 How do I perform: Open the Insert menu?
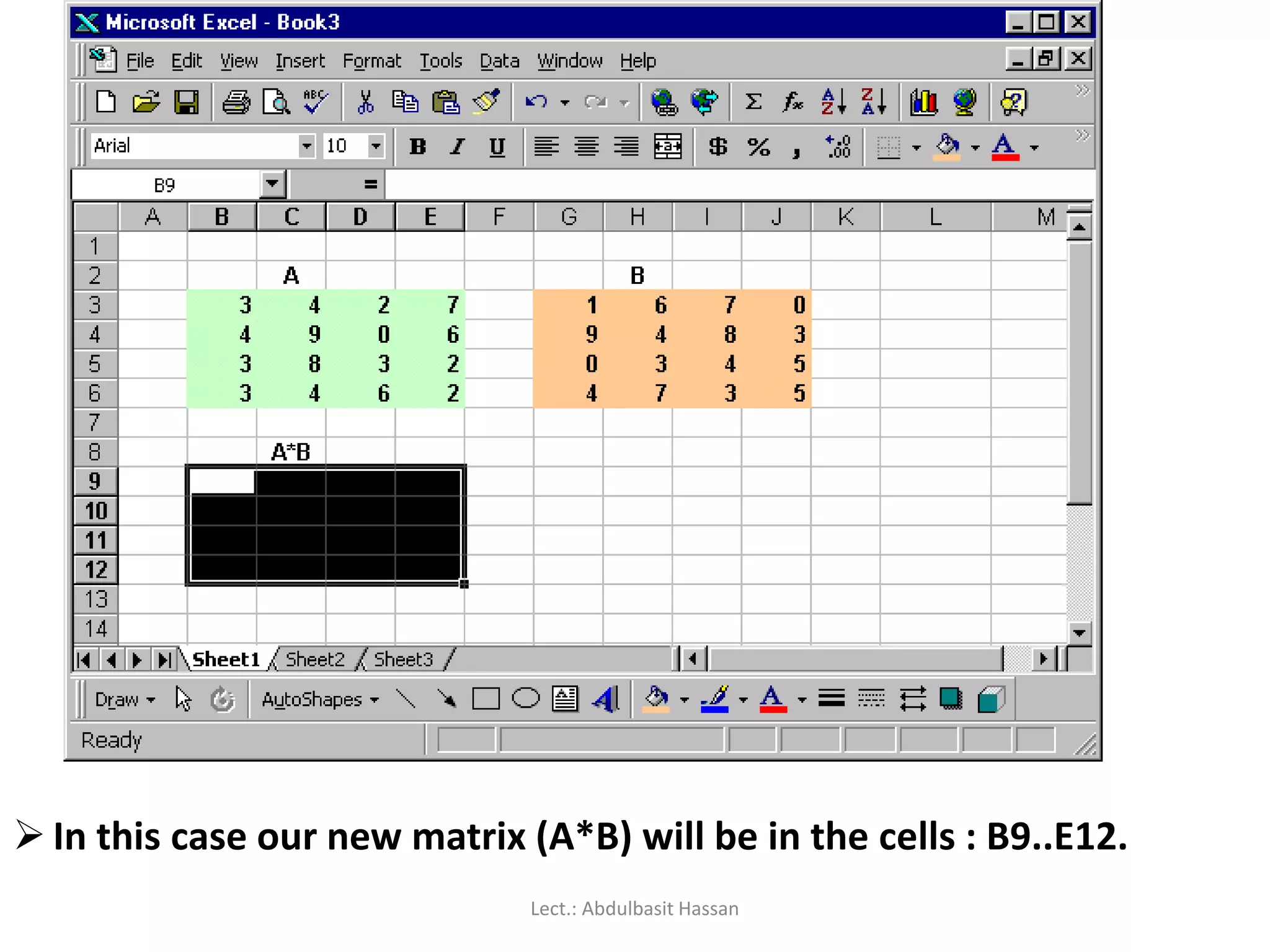(x=300, y=61)
